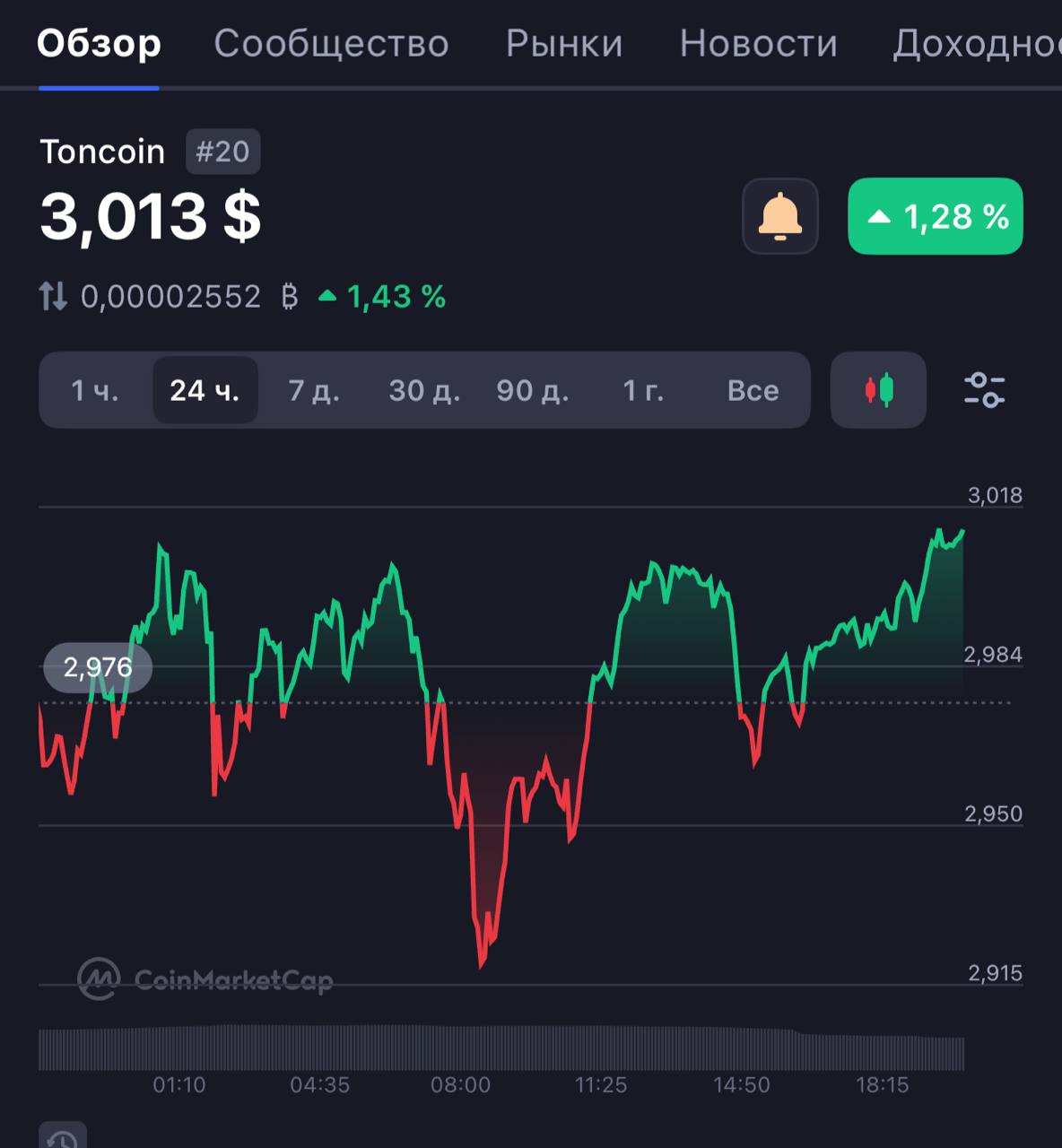Tap the 1,43 % BTC change value
1062x1148 pixels.
pyautogui.click(x=383, y=297)
